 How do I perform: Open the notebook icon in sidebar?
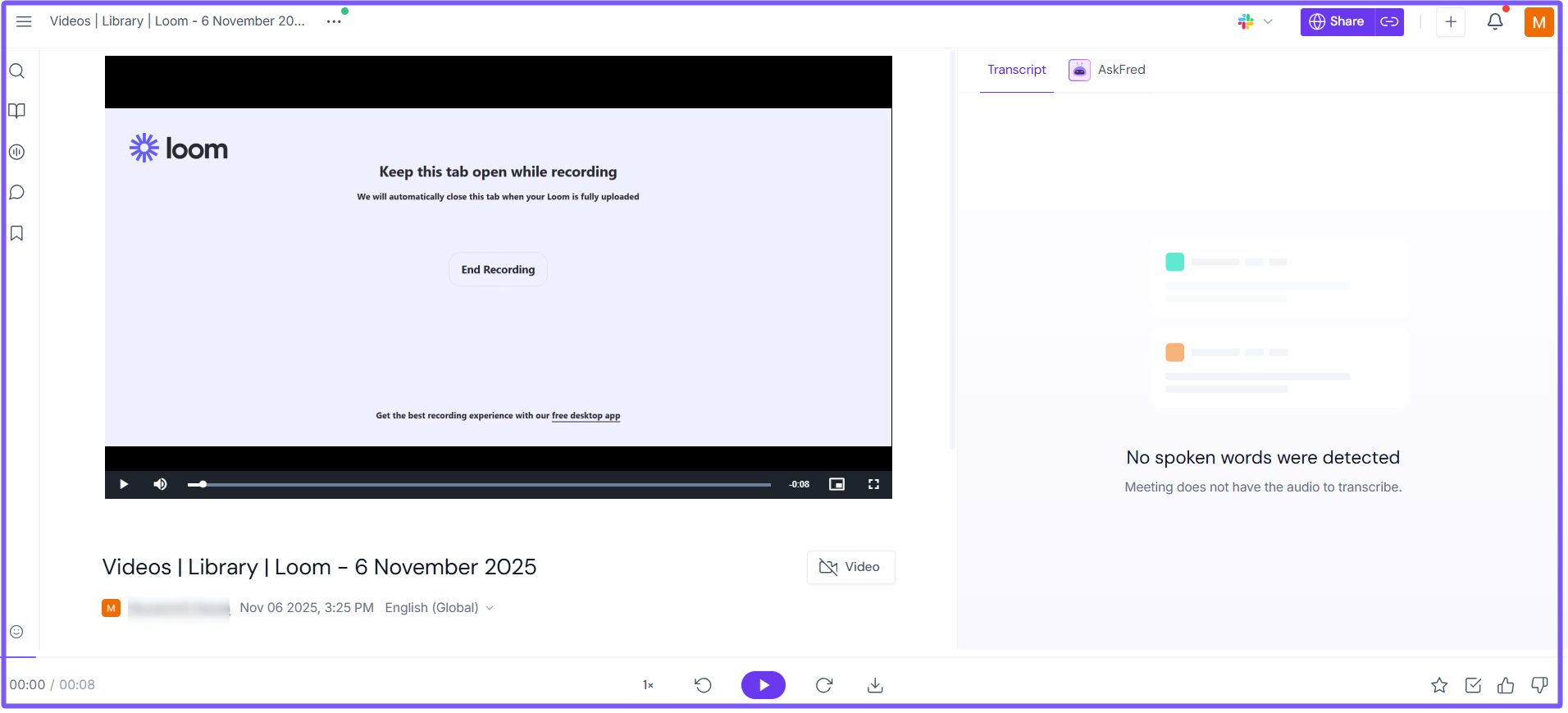tap(16, 111)
